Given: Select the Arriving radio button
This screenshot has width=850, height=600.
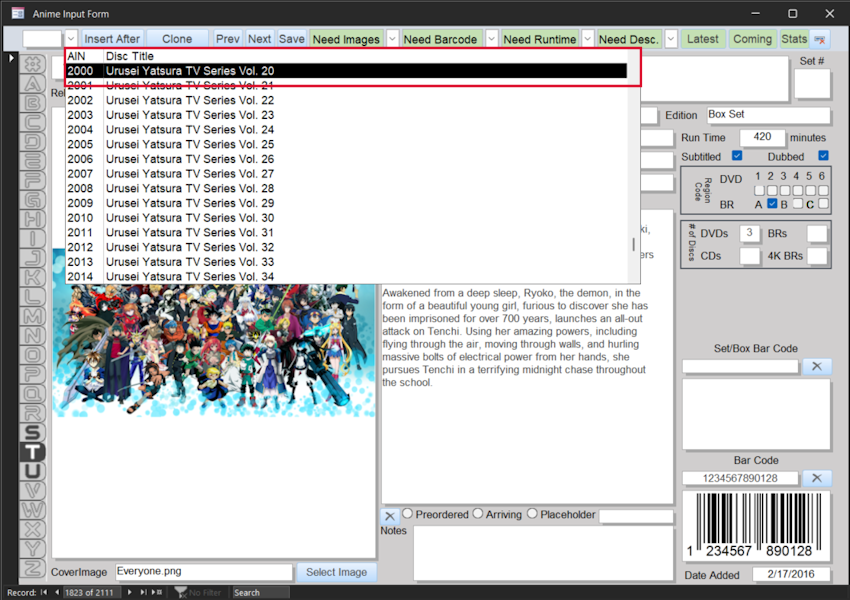Looking at the screenshot, I should [x=478, y=513].
